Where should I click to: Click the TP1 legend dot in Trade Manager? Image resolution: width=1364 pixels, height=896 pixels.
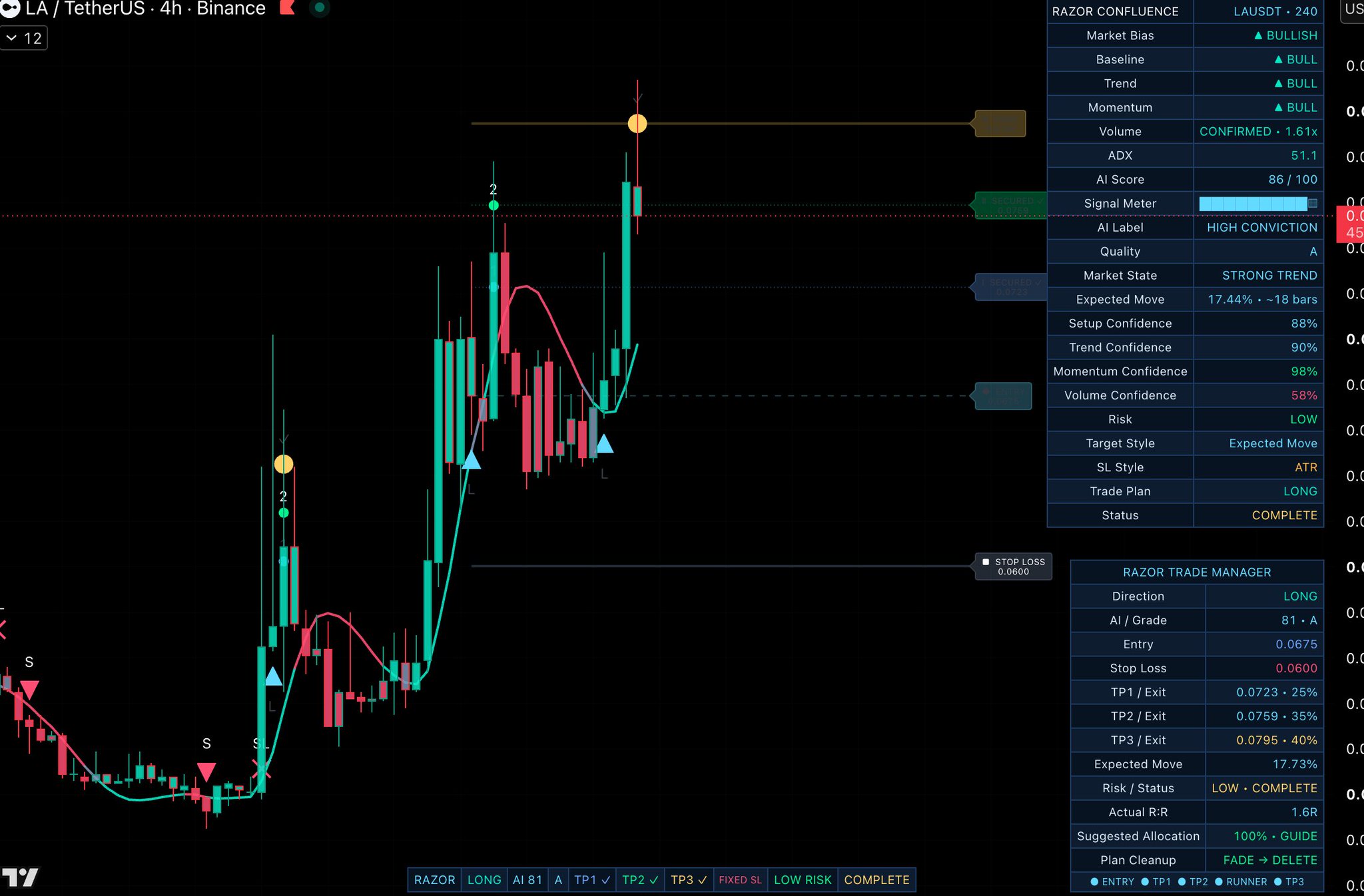click(1145, 881)
